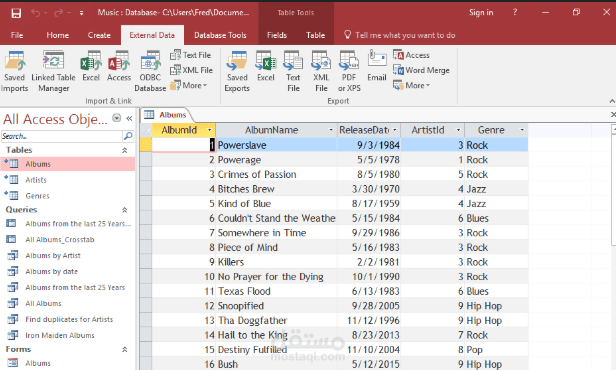
Task: Export to XML File icon
Action: (x=321, y=71)
